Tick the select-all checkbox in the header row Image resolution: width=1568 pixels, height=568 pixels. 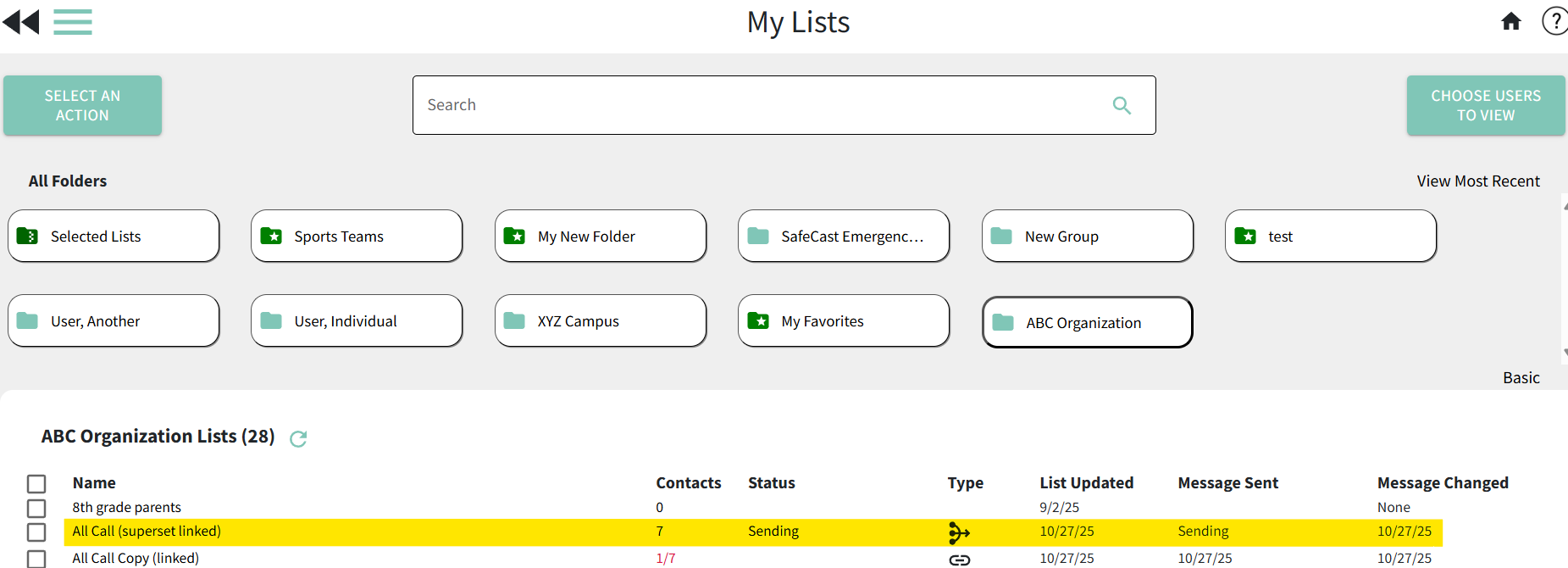(36, 484)
